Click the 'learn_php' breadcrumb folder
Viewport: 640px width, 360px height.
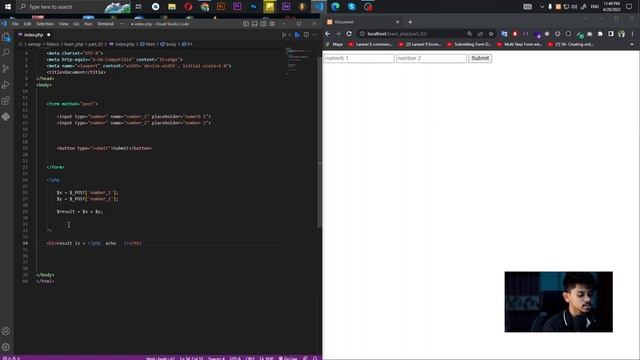pos(74,44)
